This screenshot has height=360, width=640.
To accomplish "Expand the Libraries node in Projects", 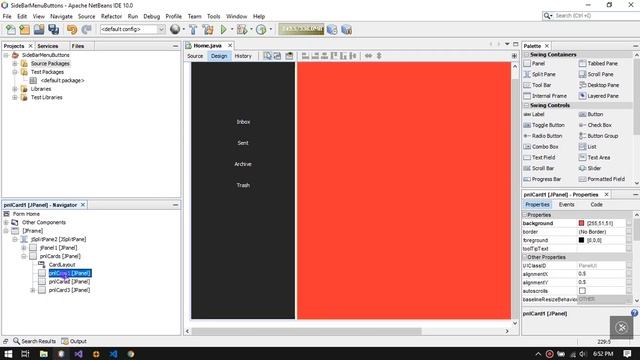I will click(x=15, y=89).
